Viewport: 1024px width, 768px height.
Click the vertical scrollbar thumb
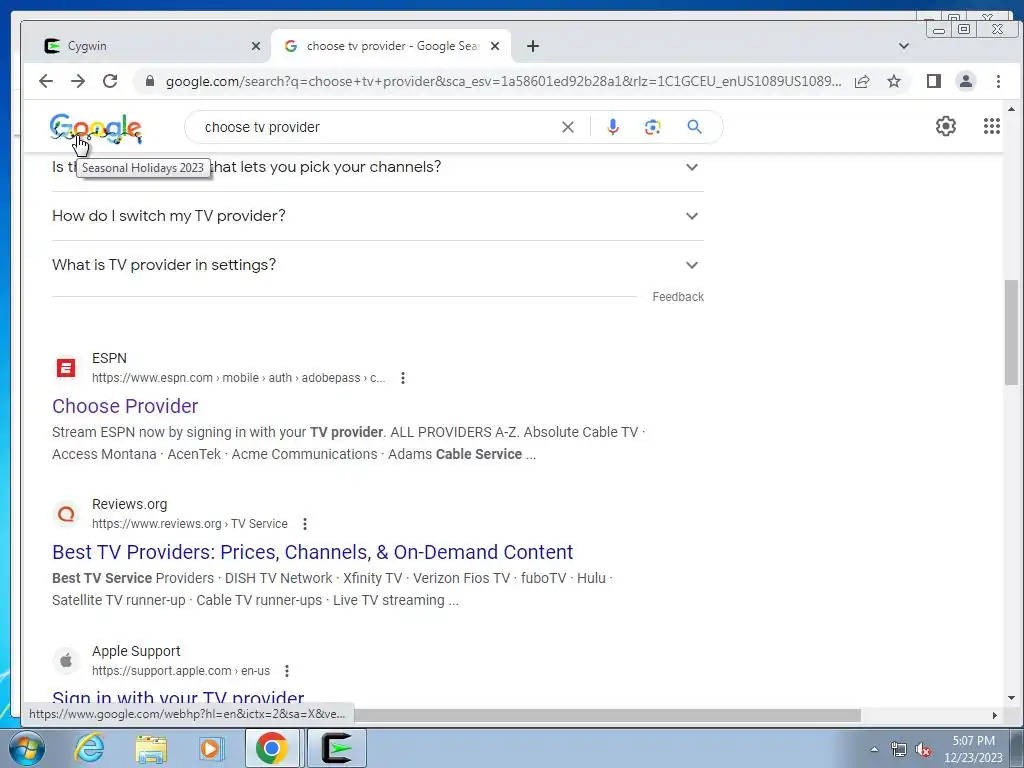coord(1011,332)
